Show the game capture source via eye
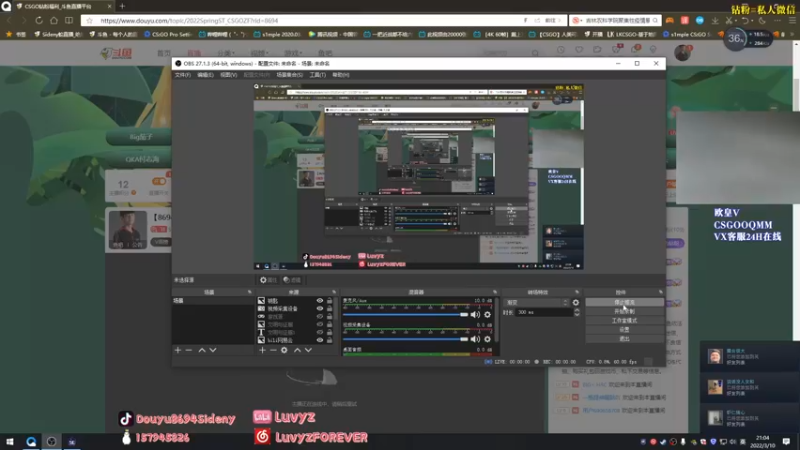The height and width of the screenshot is (450, 800). pos(320,316)
